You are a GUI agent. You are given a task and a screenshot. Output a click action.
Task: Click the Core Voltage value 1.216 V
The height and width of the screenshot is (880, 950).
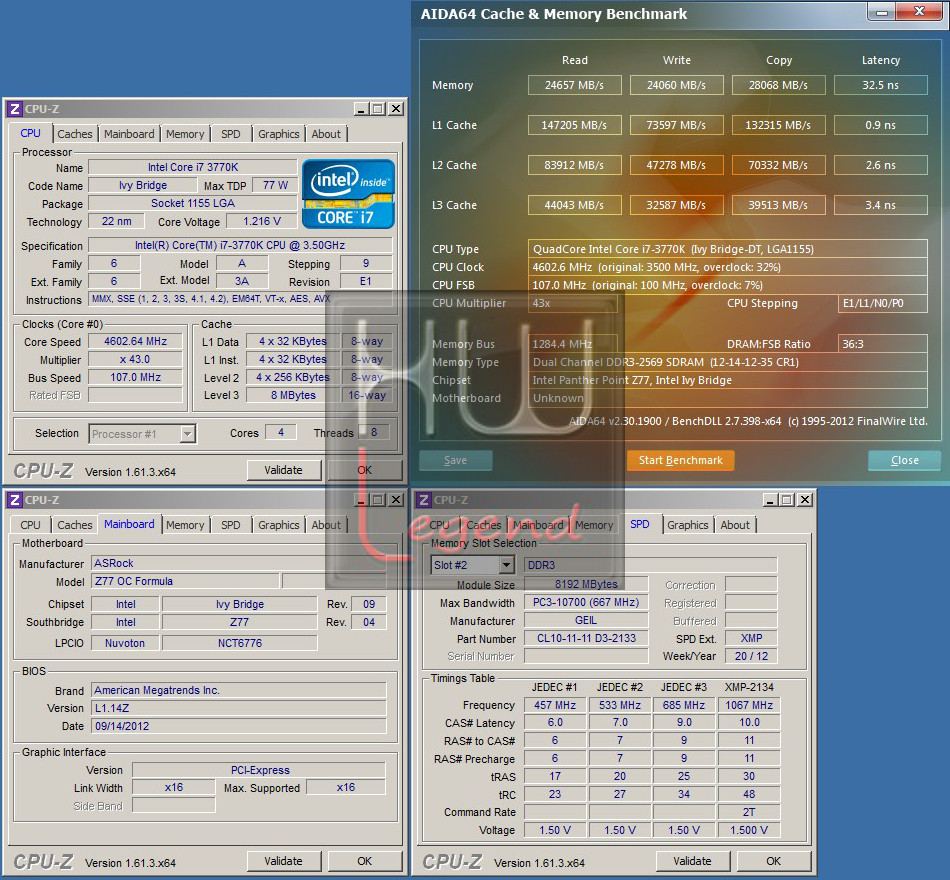pos(262,221)
